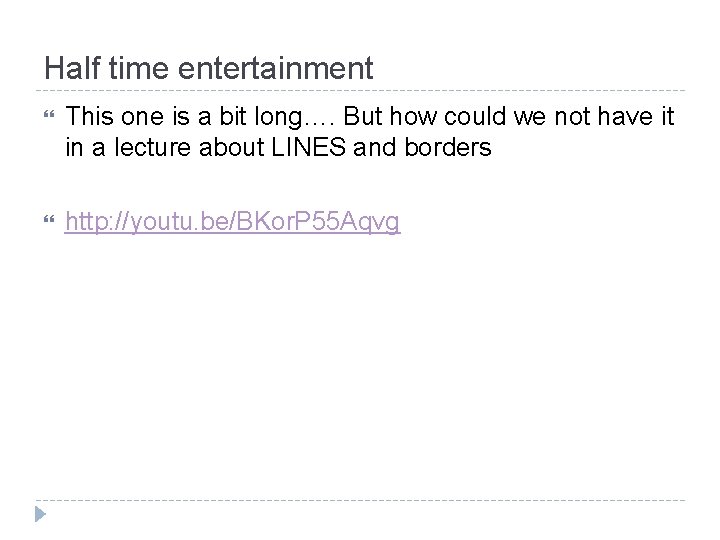Open the youtu.be/BKorP55Aqvg hyperlink
The width and height of the screenshot is (720, 540).
coord(232,221)
